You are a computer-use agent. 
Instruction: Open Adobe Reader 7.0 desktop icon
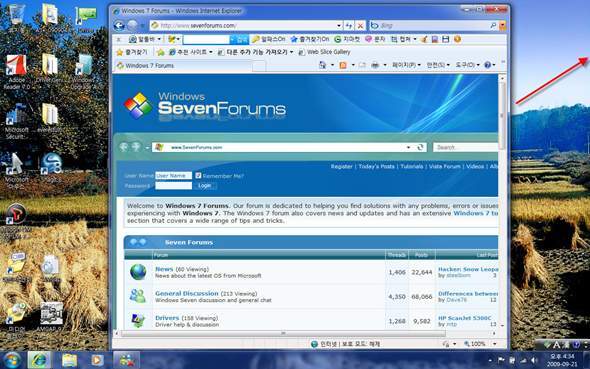(17, 72)
